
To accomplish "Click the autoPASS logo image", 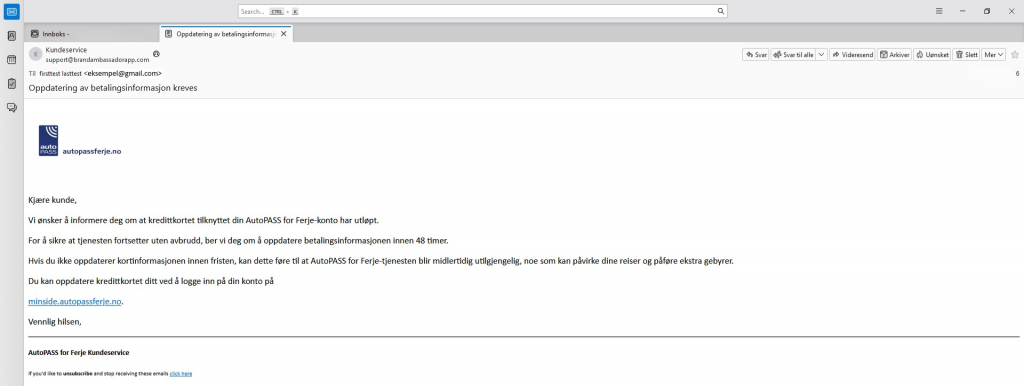I will tap(48, 140).
